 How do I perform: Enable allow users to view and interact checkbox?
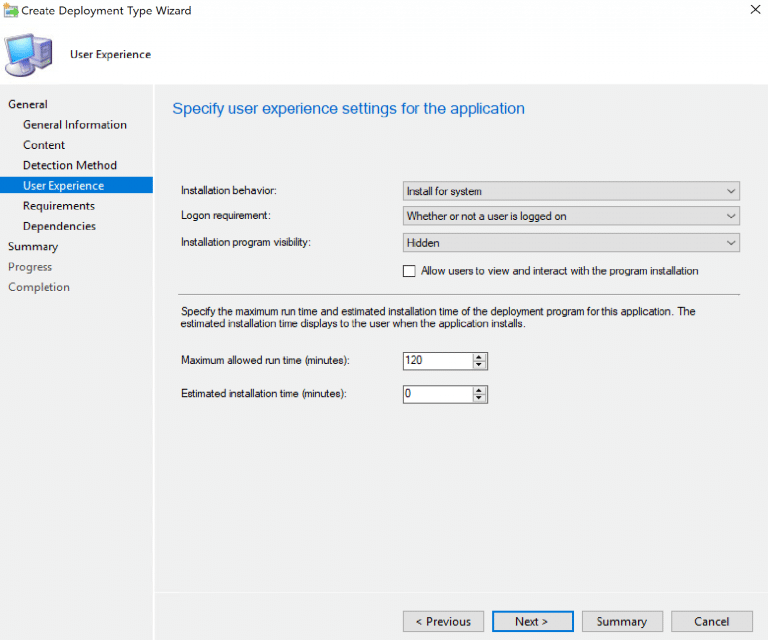coord(408,271)
